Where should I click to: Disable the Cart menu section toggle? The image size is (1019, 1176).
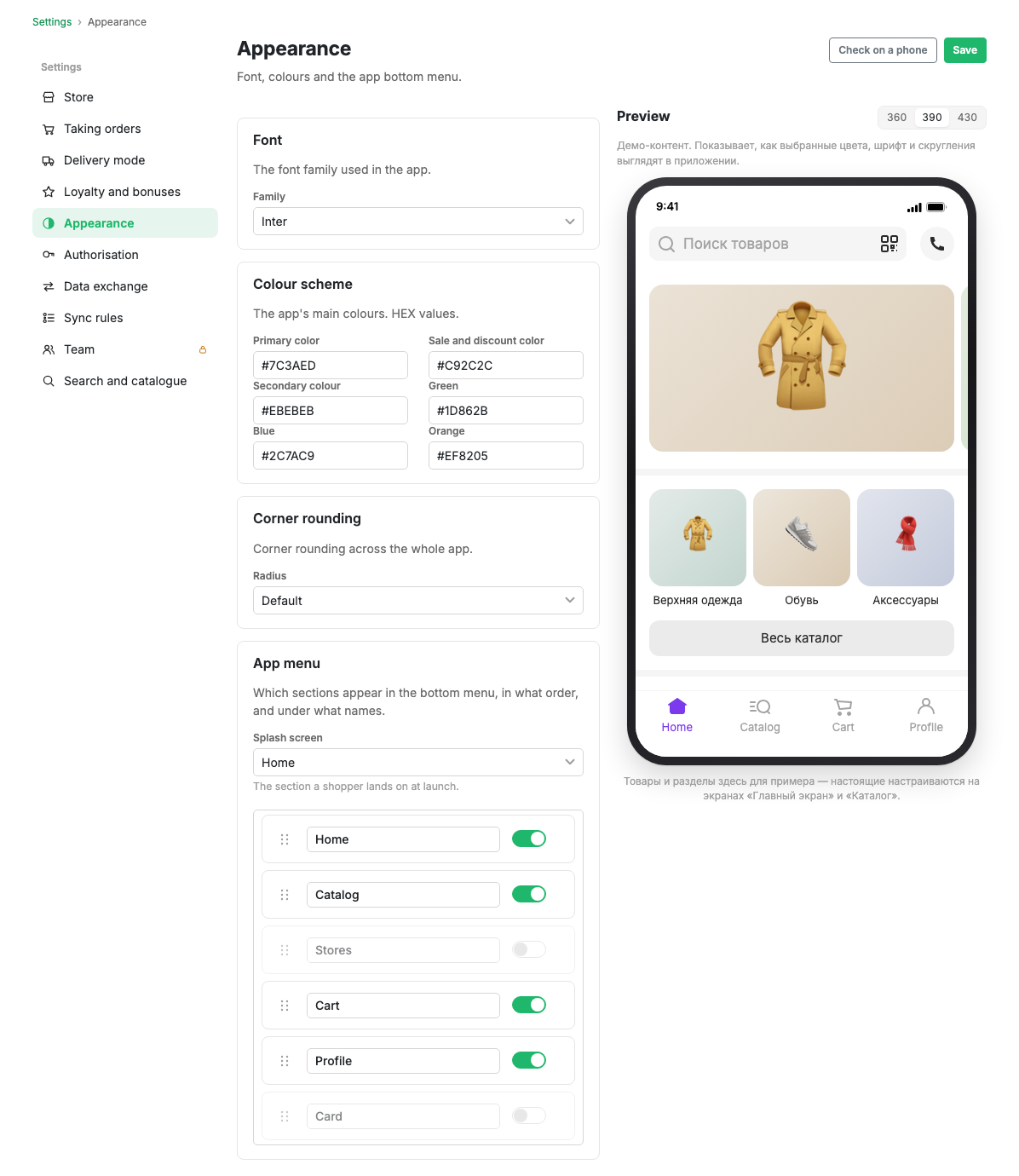[529, 1005]
